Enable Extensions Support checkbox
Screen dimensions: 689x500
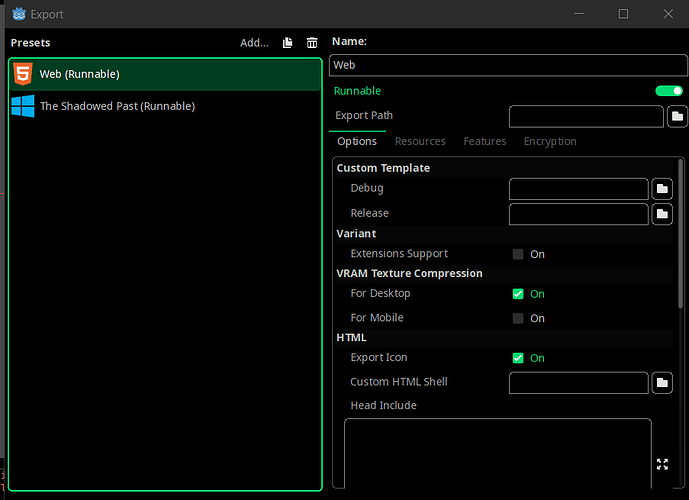coord(518,254)
